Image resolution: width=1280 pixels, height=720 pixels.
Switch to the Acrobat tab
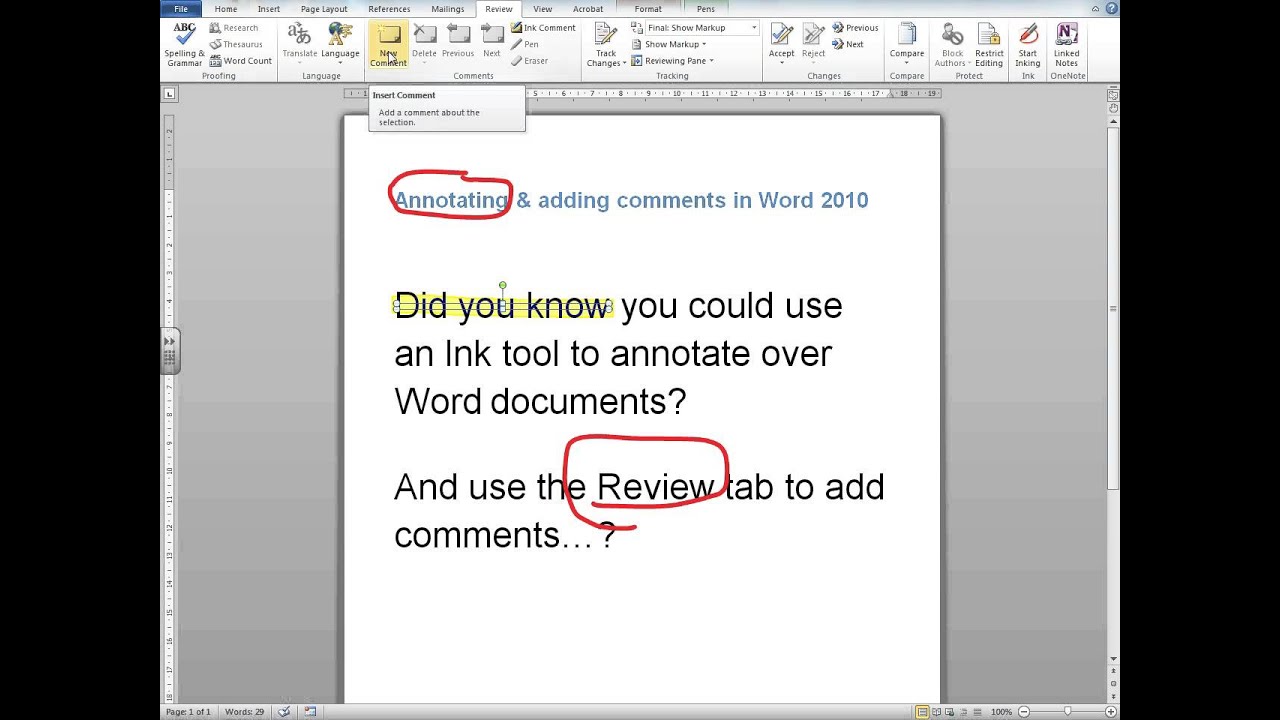[588, 9]
